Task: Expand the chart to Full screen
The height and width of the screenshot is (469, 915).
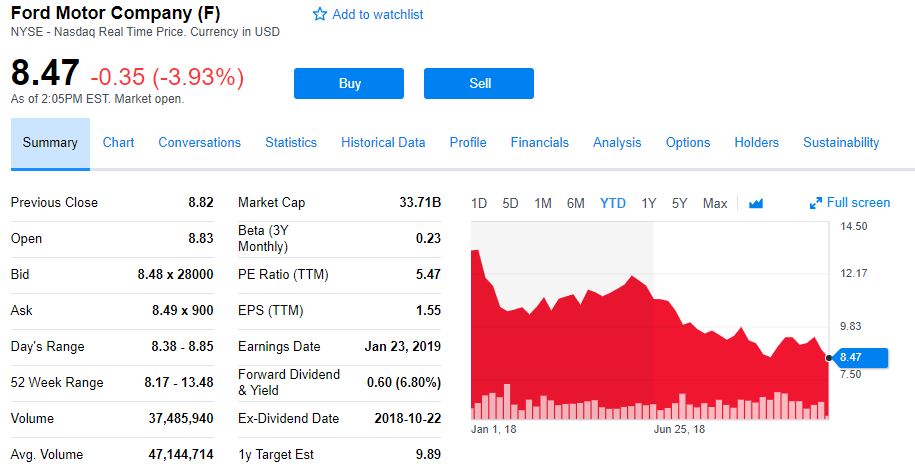Action: pyautogui.click(x=850, y=203)
